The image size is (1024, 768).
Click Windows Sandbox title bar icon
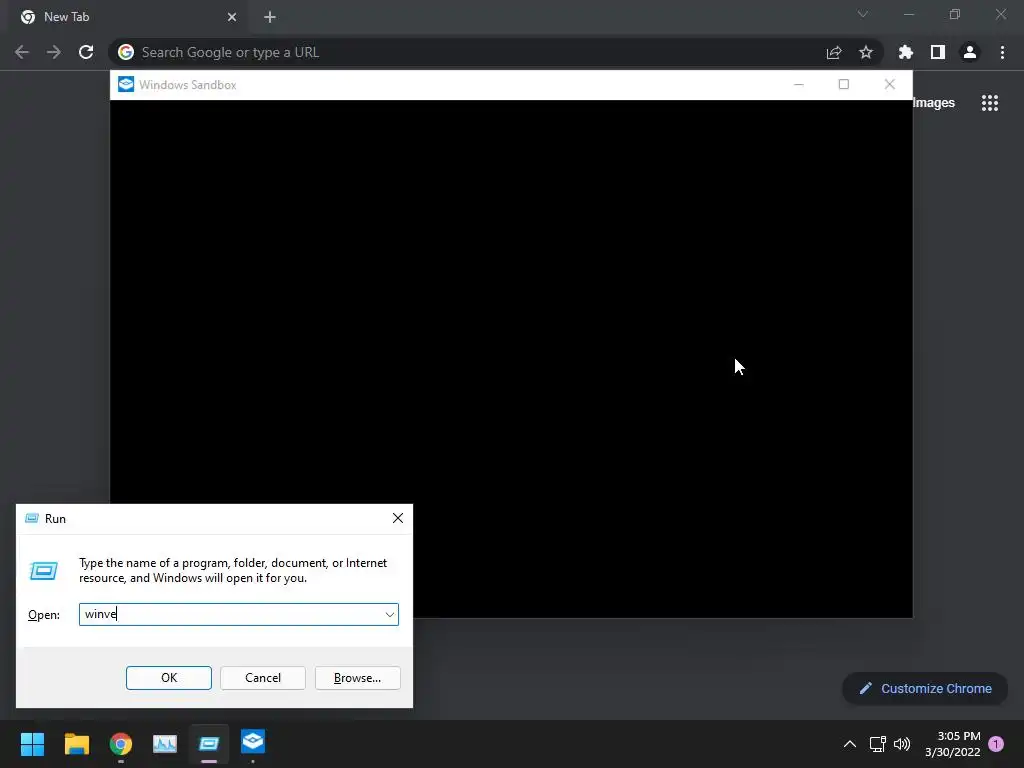pos(126,84)
